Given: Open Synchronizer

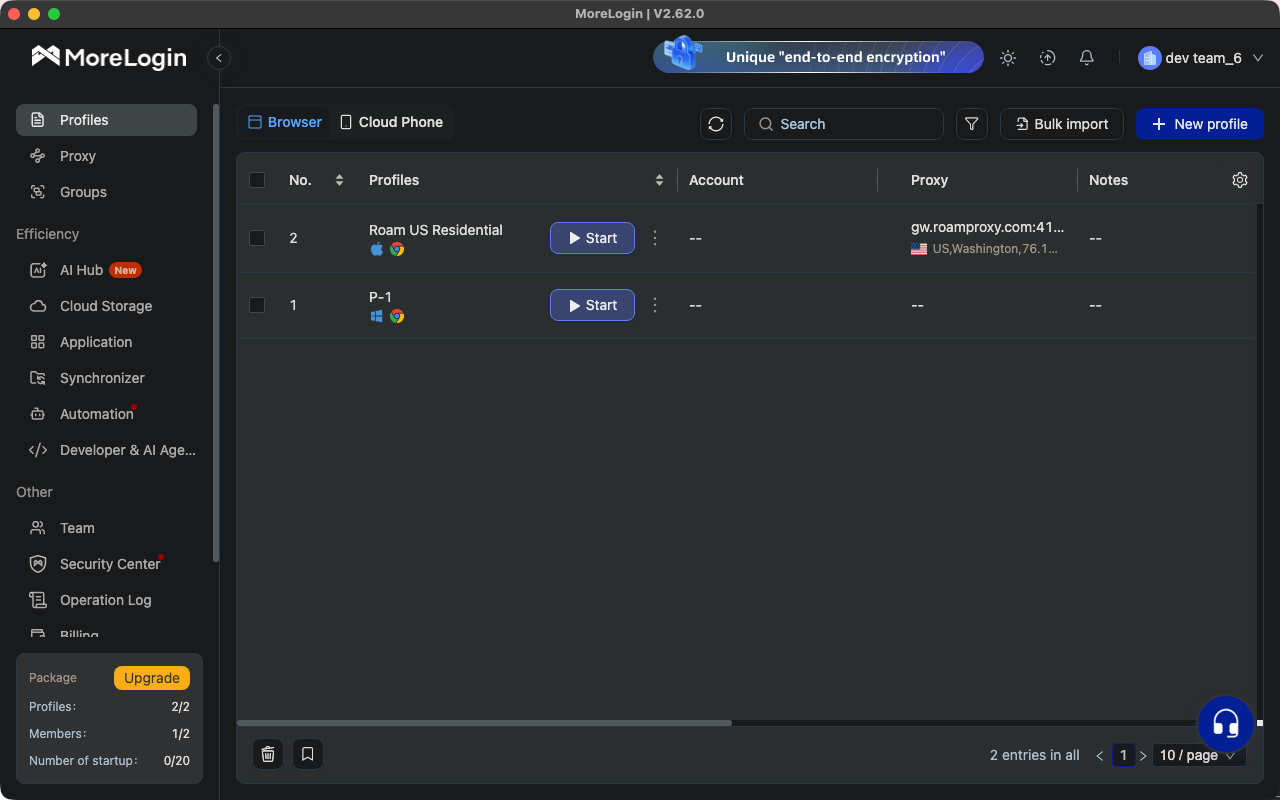Looking at the screenshot, I should pos(106,378).
